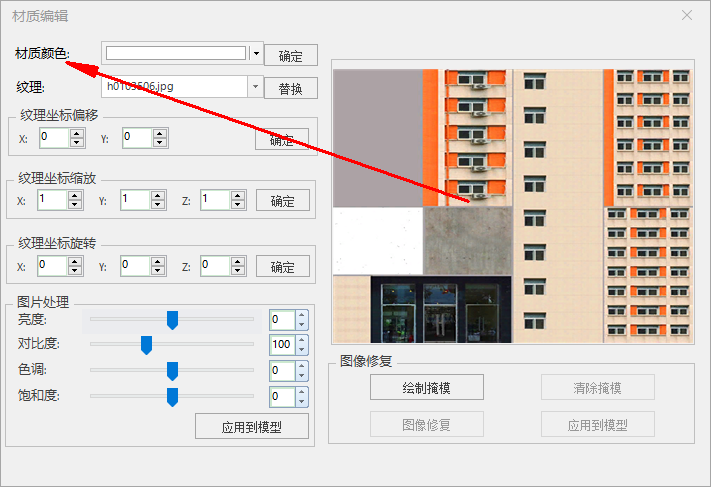The width and height of the screenshot is (711, 487).
Task: Click the 图像修复 button
Action: coord(427,424)
